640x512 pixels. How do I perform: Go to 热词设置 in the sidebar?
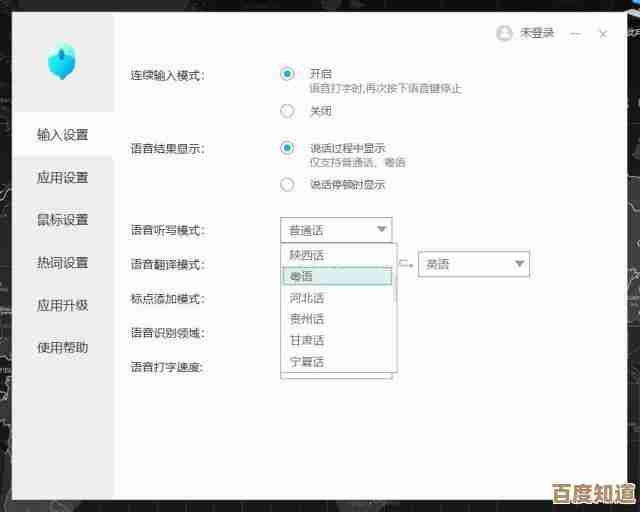coord(62,263)
